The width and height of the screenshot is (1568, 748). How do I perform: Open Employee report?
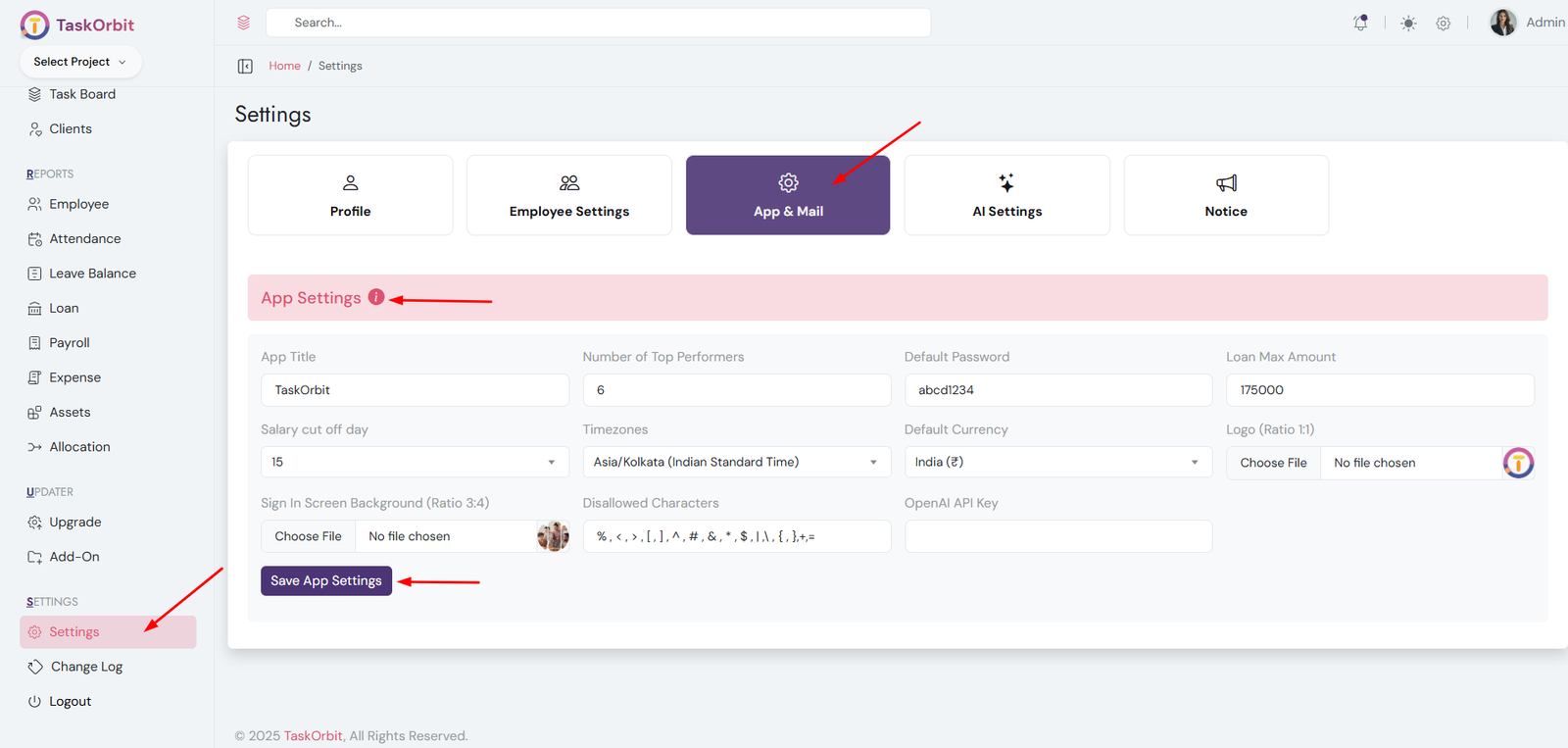[79, 204]
